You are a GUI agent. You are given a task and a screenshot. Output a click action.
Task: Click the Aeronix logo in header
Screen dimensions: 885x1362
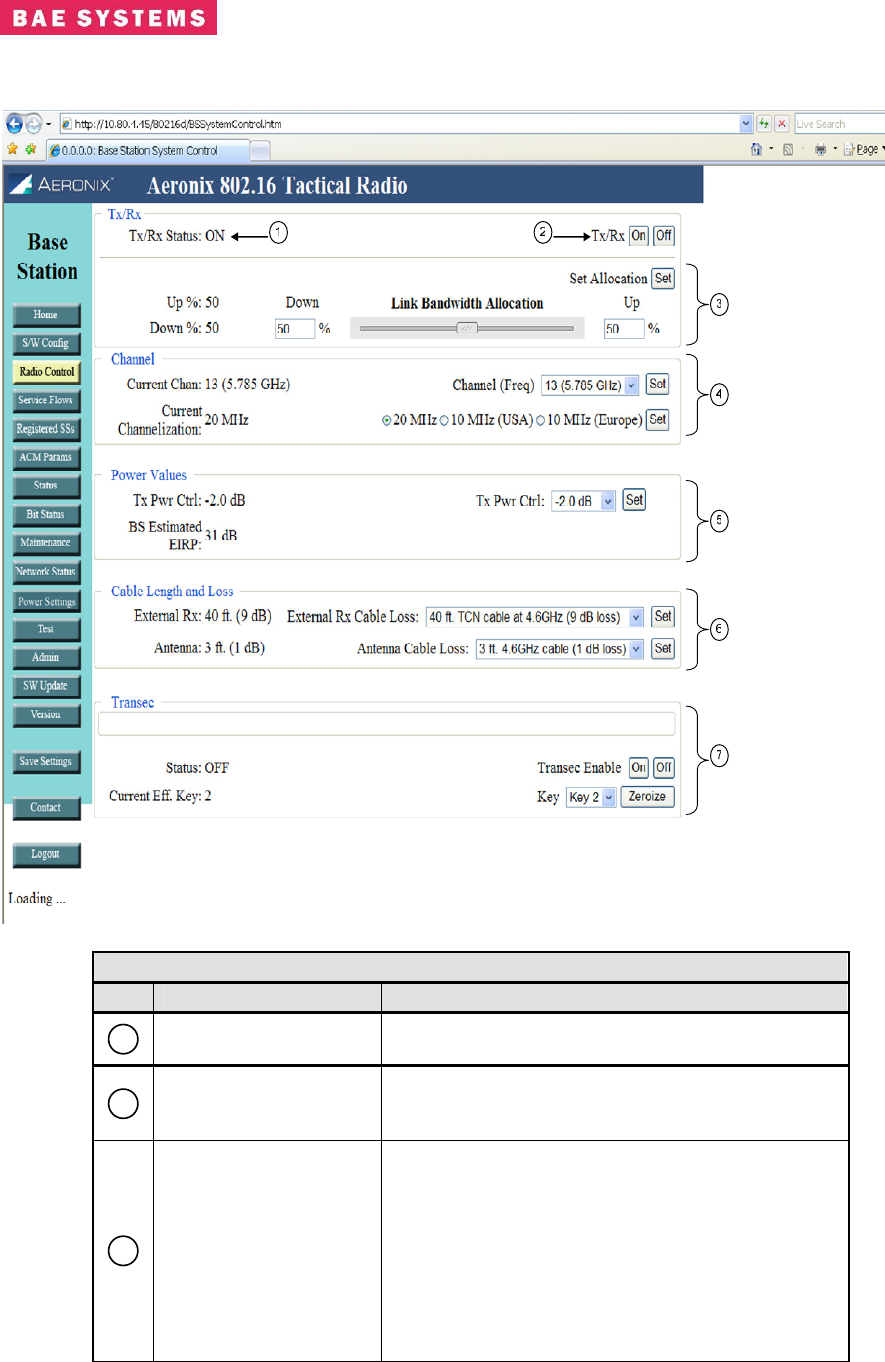[63, 184]
